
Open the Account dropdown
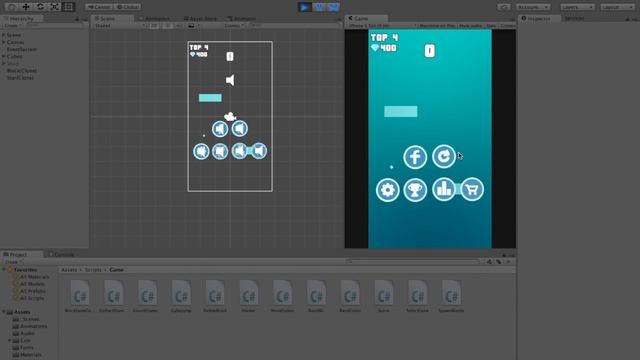[533, 7]
